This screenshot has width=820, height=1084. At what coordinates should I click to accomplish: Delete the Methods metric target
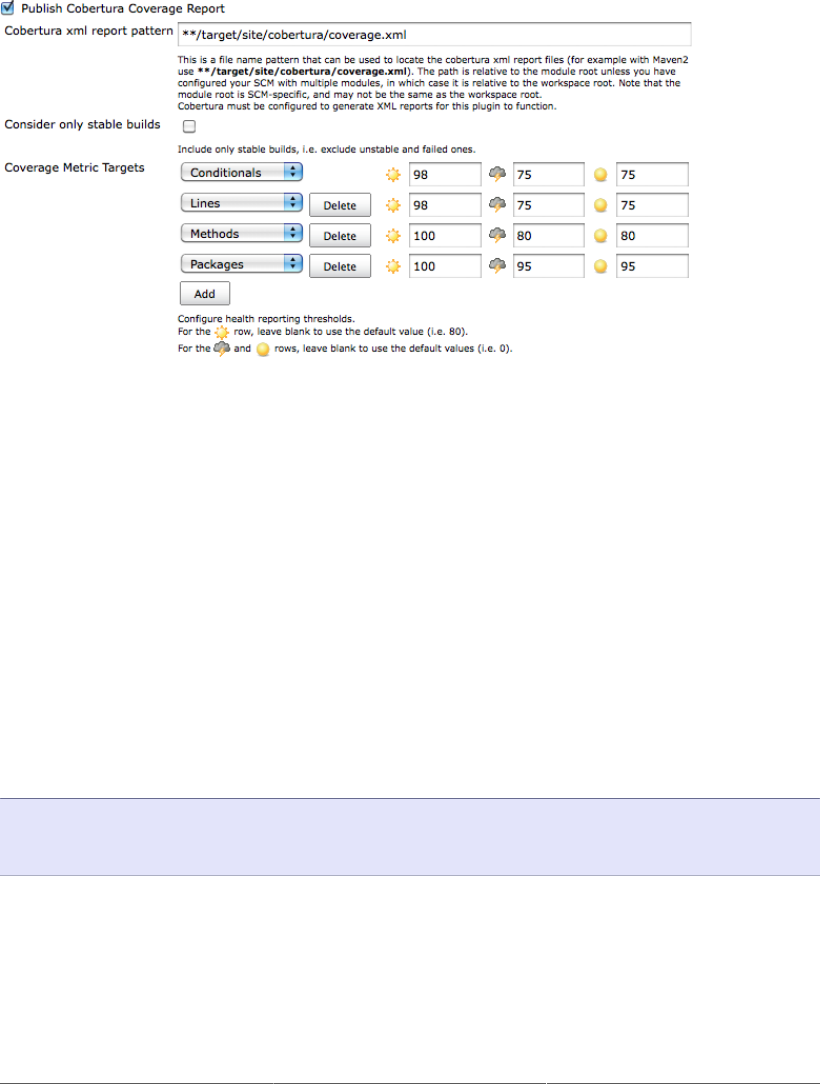[339, 236]
